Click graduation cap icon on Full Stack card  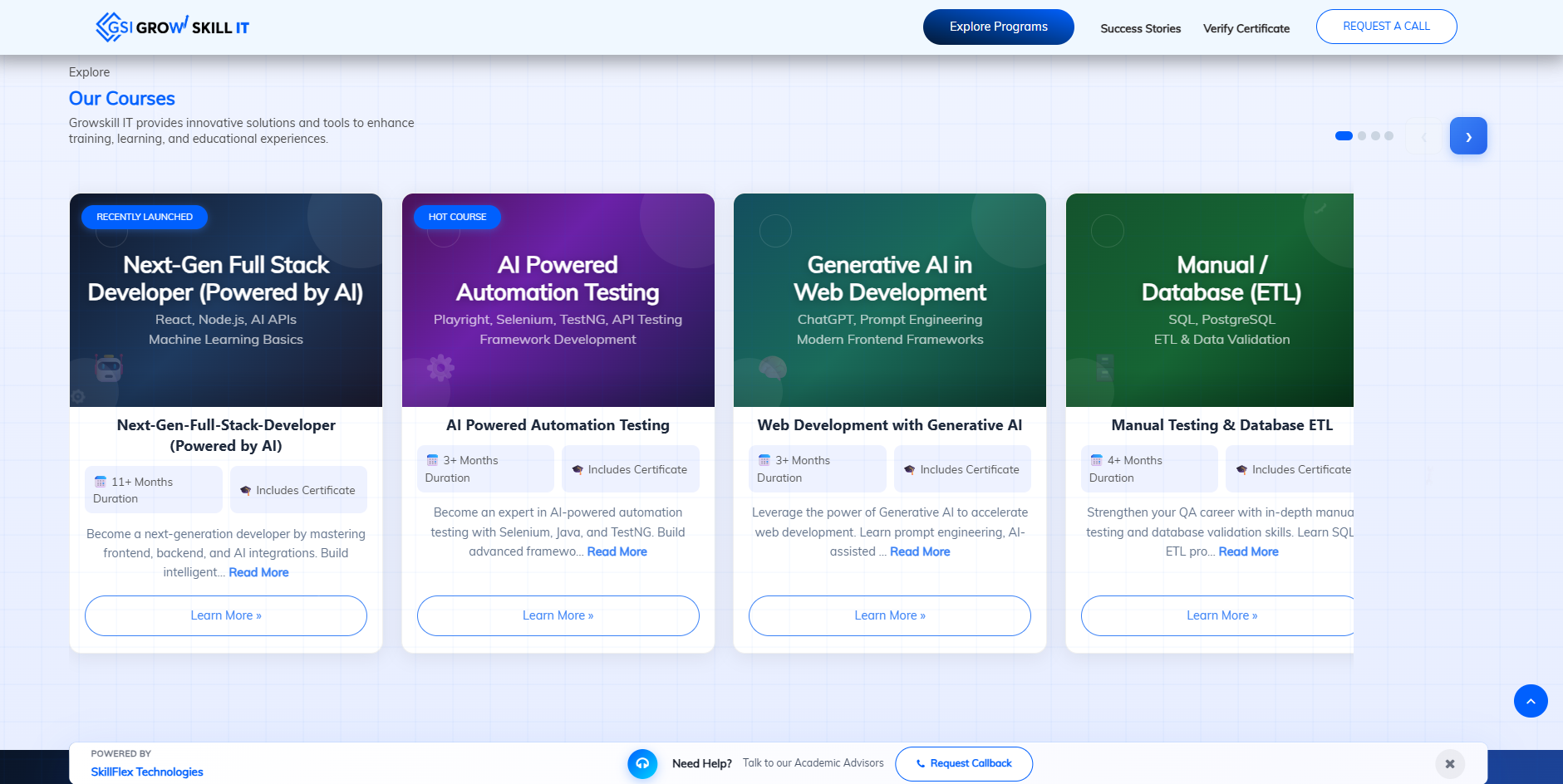click(245, 491)
